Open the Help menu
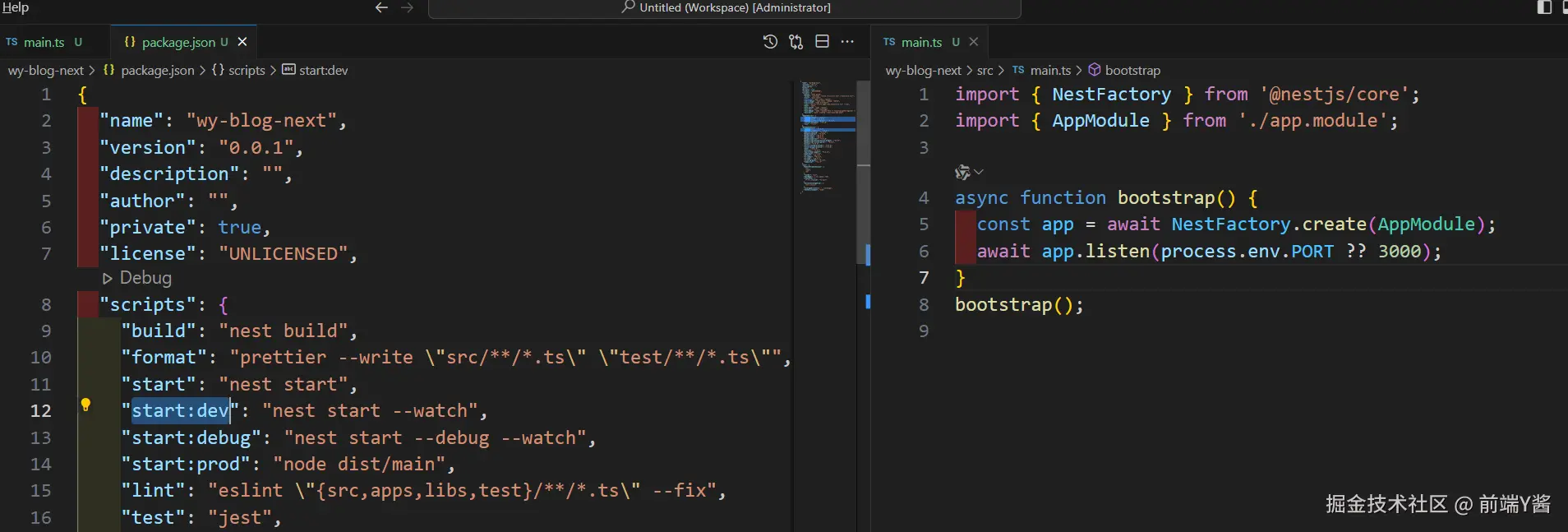 (x=15, y=7)
